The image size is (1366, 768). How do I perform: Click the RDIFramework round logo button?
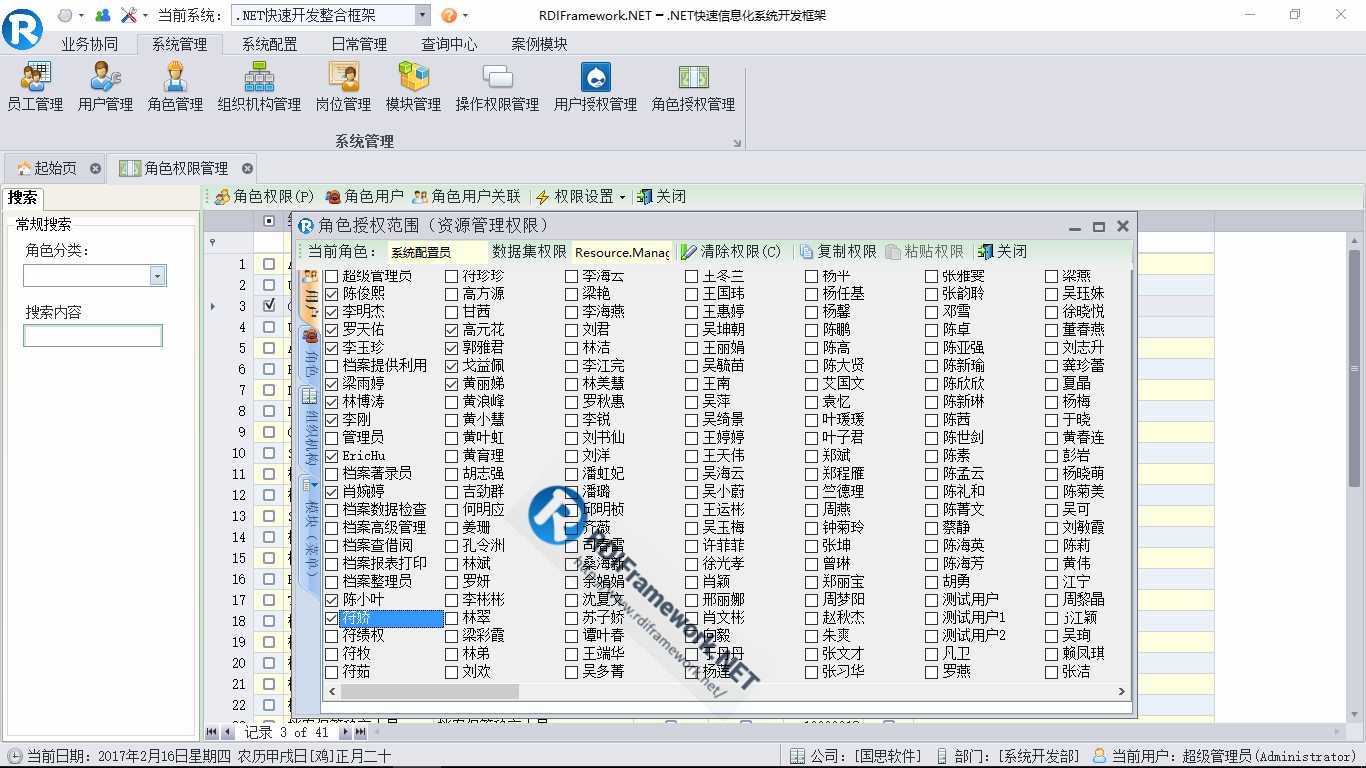point(22,28)
